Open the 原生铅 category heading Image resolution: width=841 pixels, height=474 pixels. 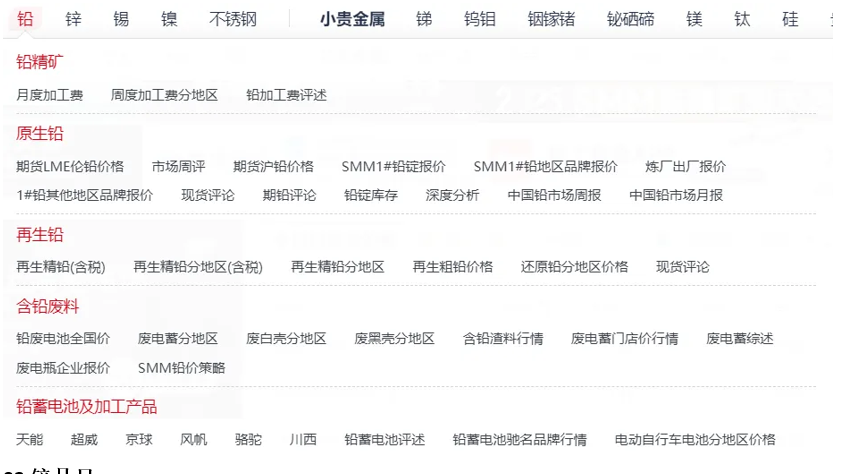pyautogui.click(x=40, y=133)
